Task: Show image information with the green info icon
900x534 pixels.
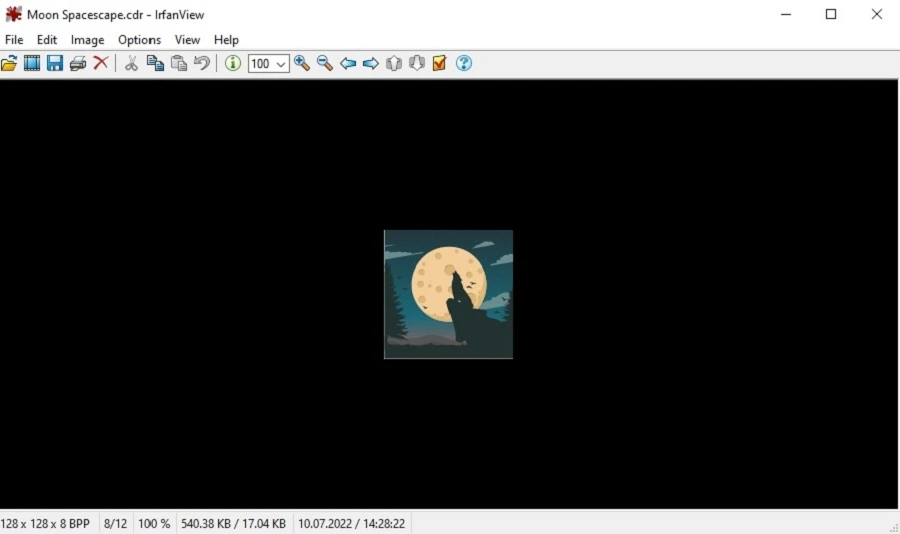Action: (x=232, y=63)
